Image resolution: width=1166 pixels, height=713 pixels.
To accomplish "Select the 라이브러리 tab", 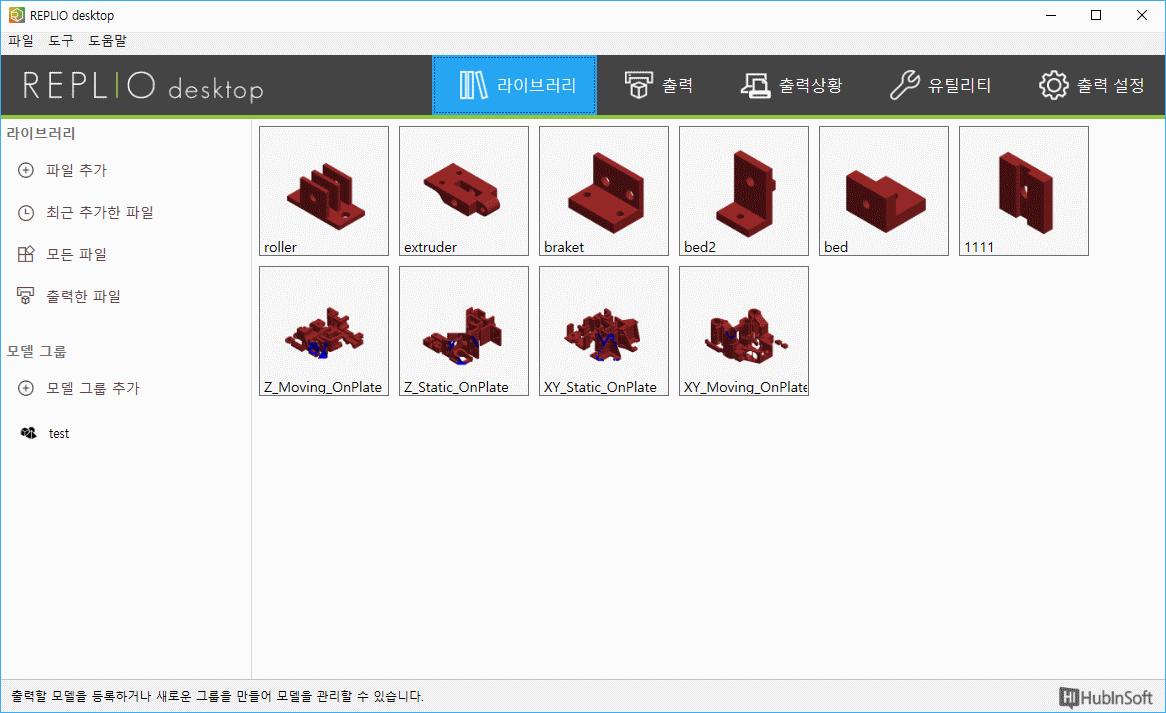I will (x=514, y=86).
